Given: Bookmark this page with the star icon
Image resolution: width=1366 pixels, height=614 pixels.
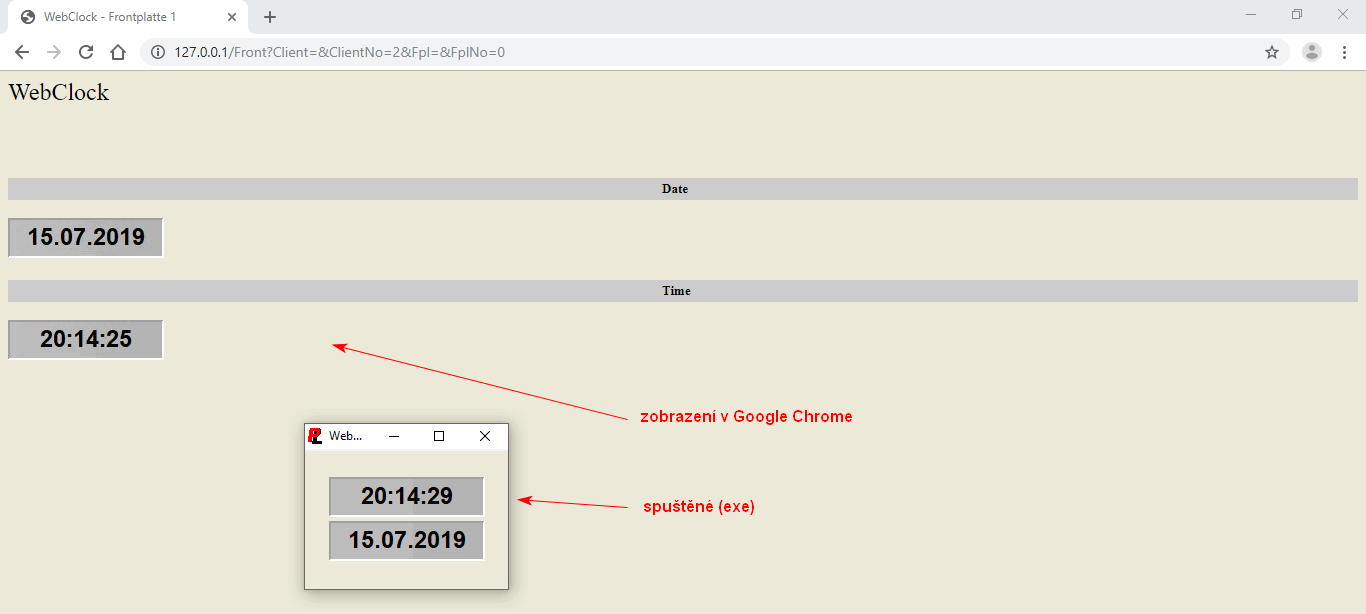Looking at the screenshot, I should 1271,52.
